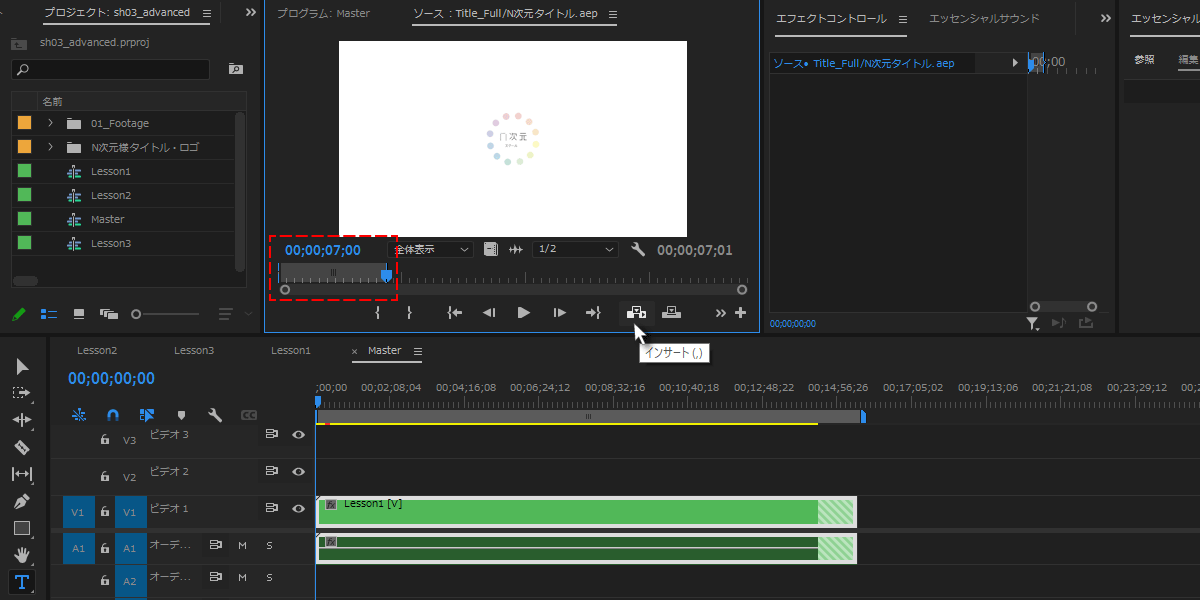This screenshot has height=600, width=1200.
Task: Toggle lock on V3 track
Action: pos(104,439)
